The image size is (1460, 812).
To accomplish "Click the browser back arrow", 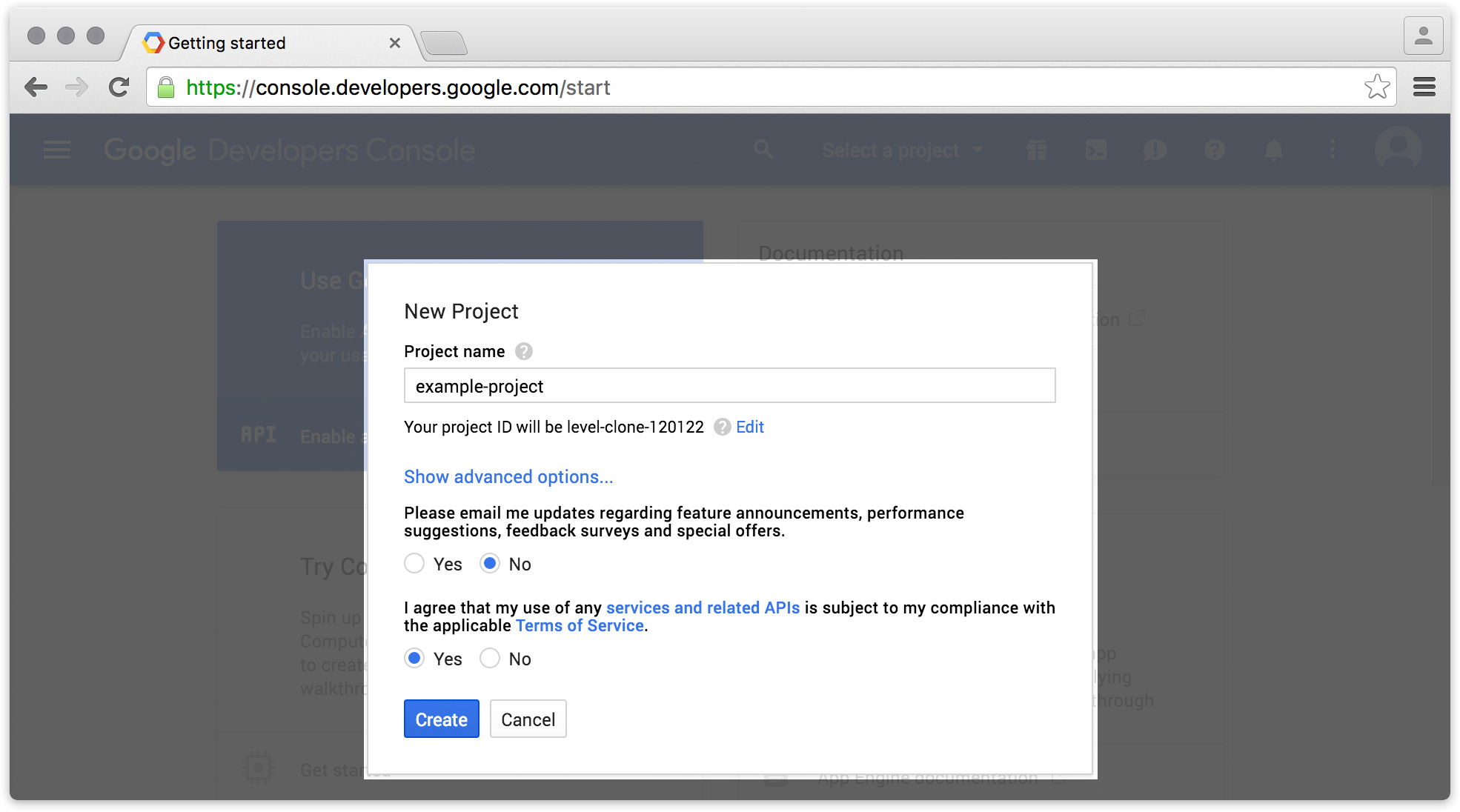I will (36, 87).
